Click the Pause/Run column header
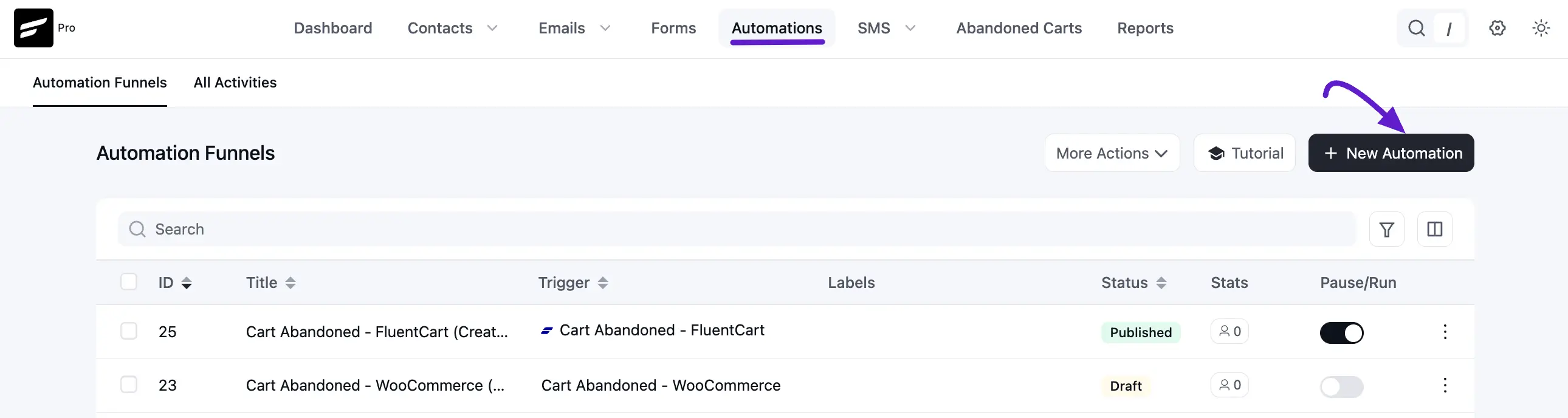The height and width of the screenshot is (418, 1568). (x=1358, y=283)
